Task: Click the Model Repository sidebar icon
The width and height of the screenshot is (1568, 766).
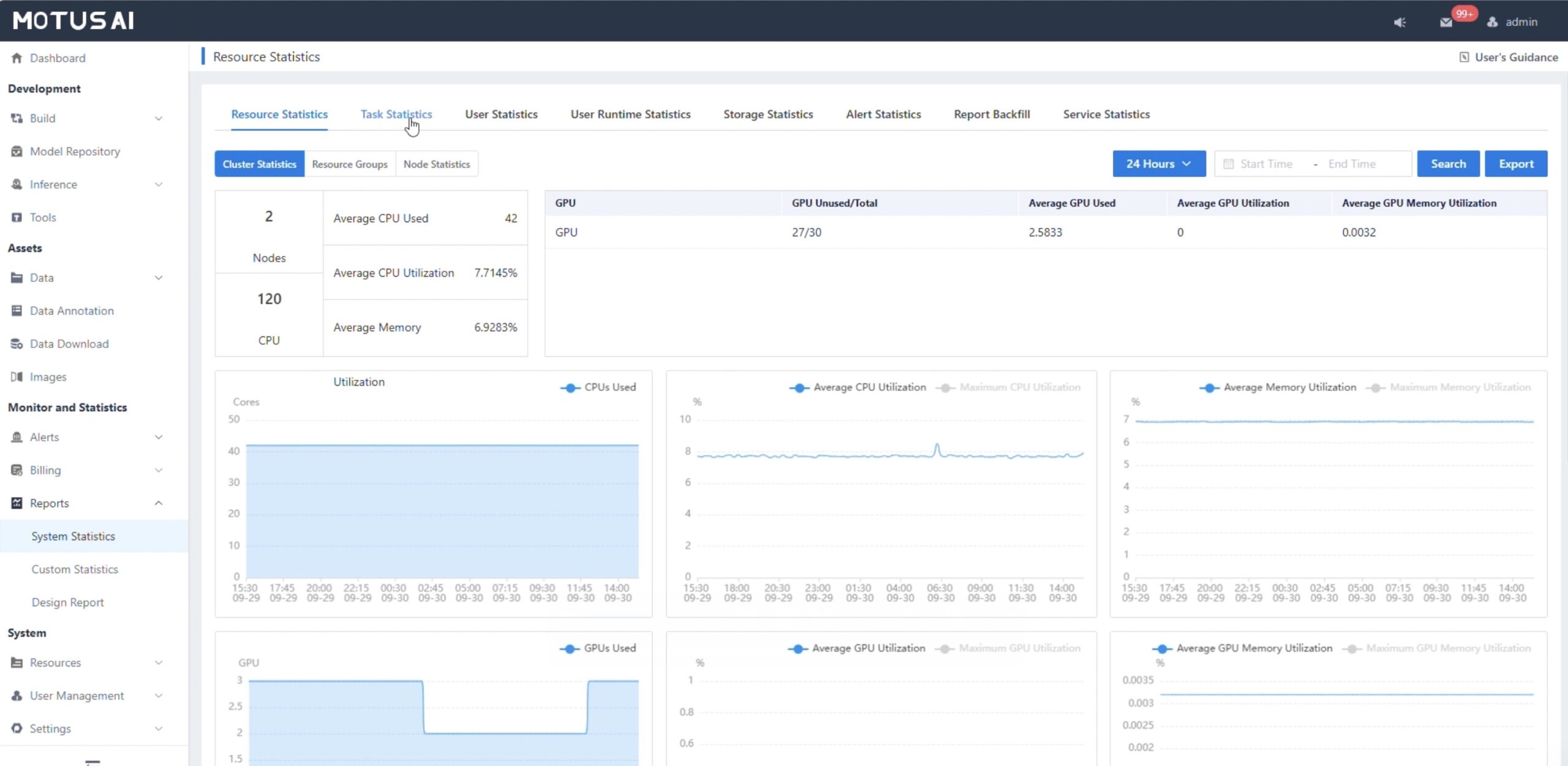Action: pos(17,151)
